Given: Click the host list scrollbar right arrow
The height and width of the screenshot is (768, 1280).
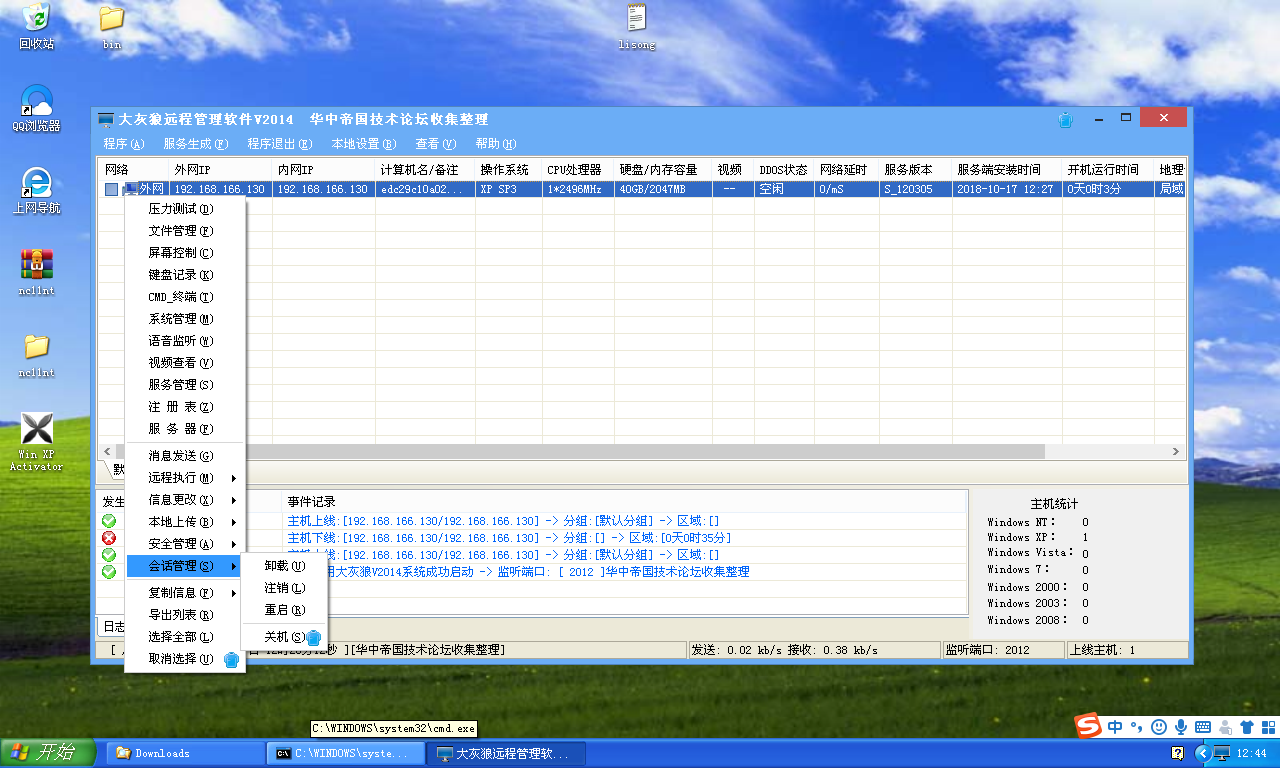Looking at the screenshot, I should (x=1176, y=452).
